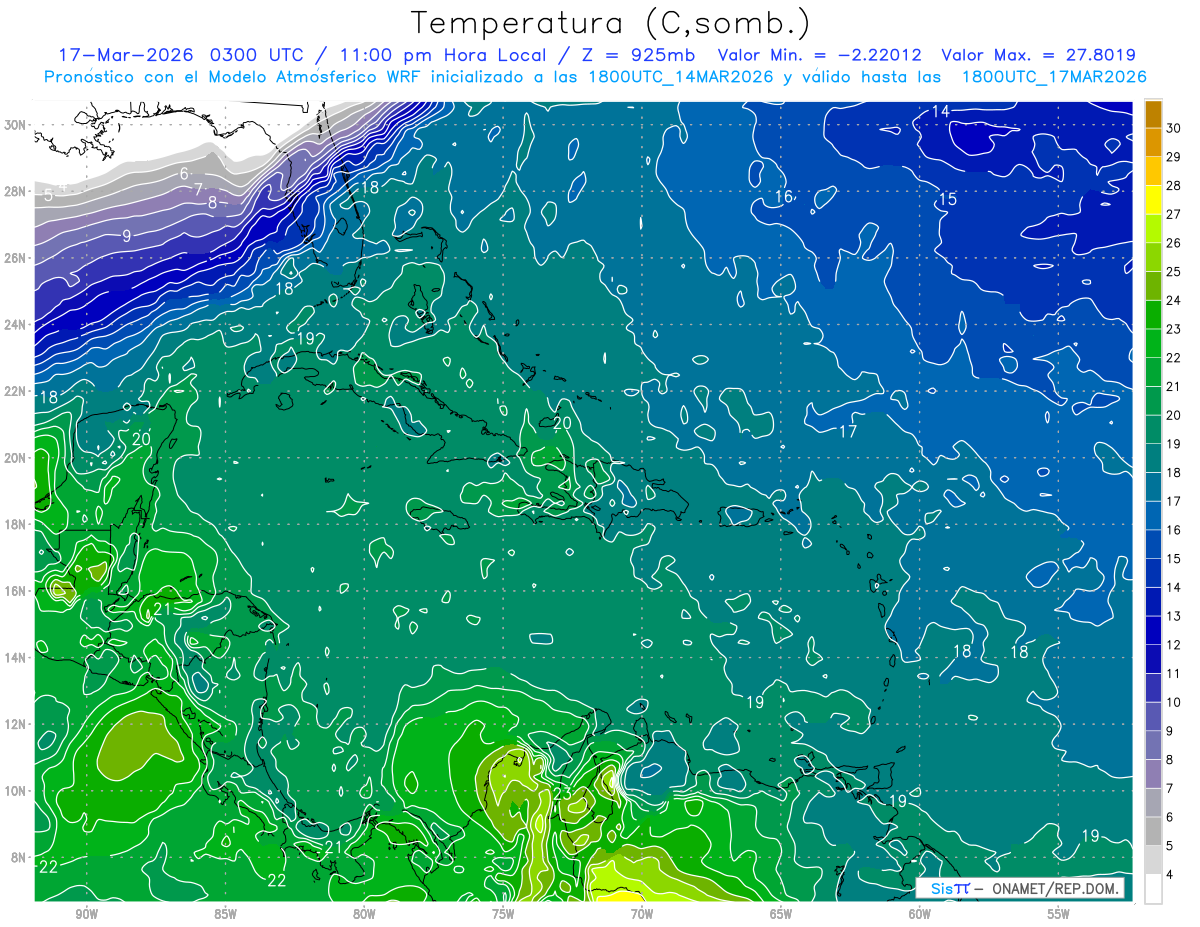Click the '14' contour label on the map

[941, 111]
